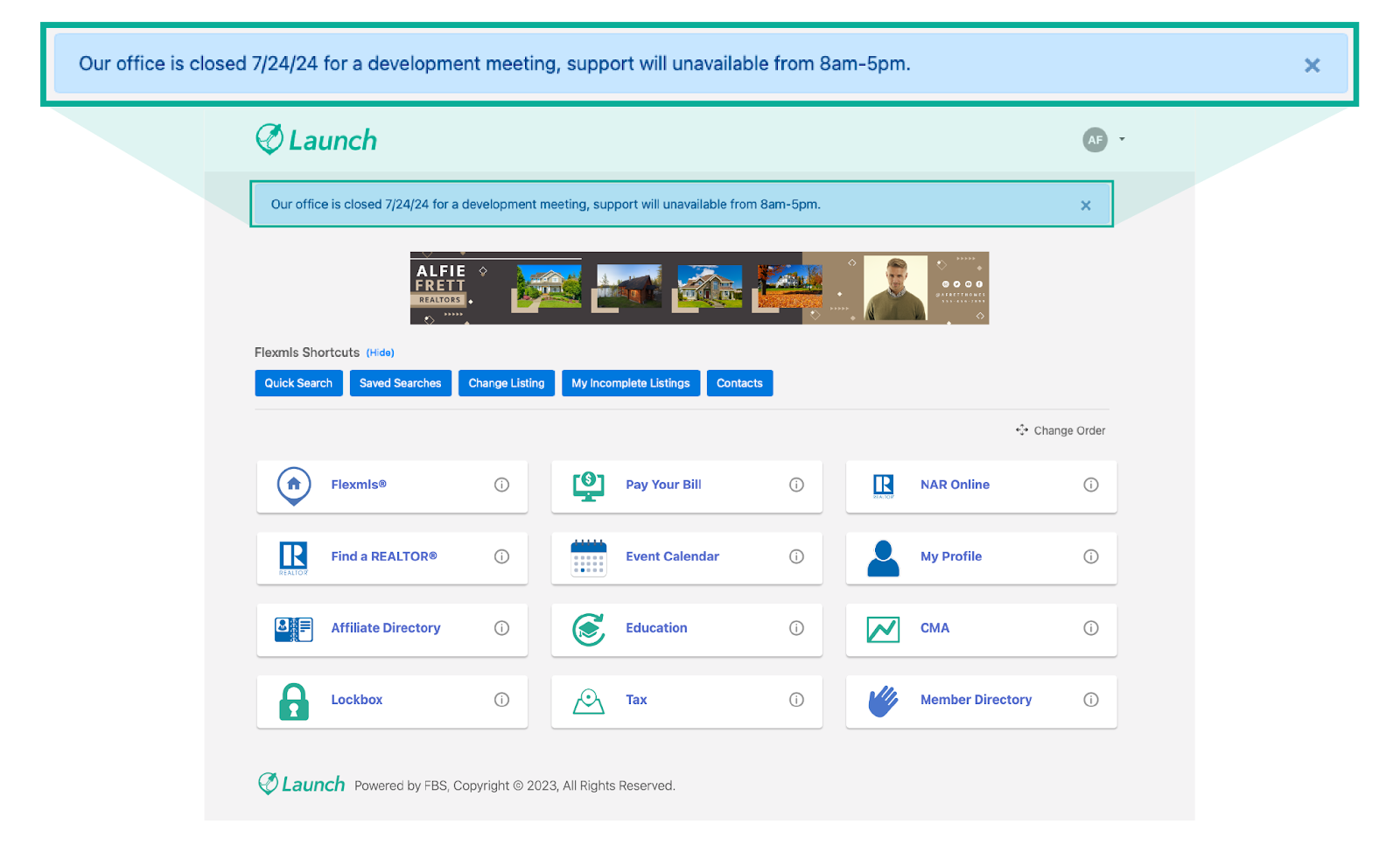Image resolution: width=1400 pixels, height=845 pixels.
Task: Show info for Affiliate Directory tile
Action: (x=501, y=628)
